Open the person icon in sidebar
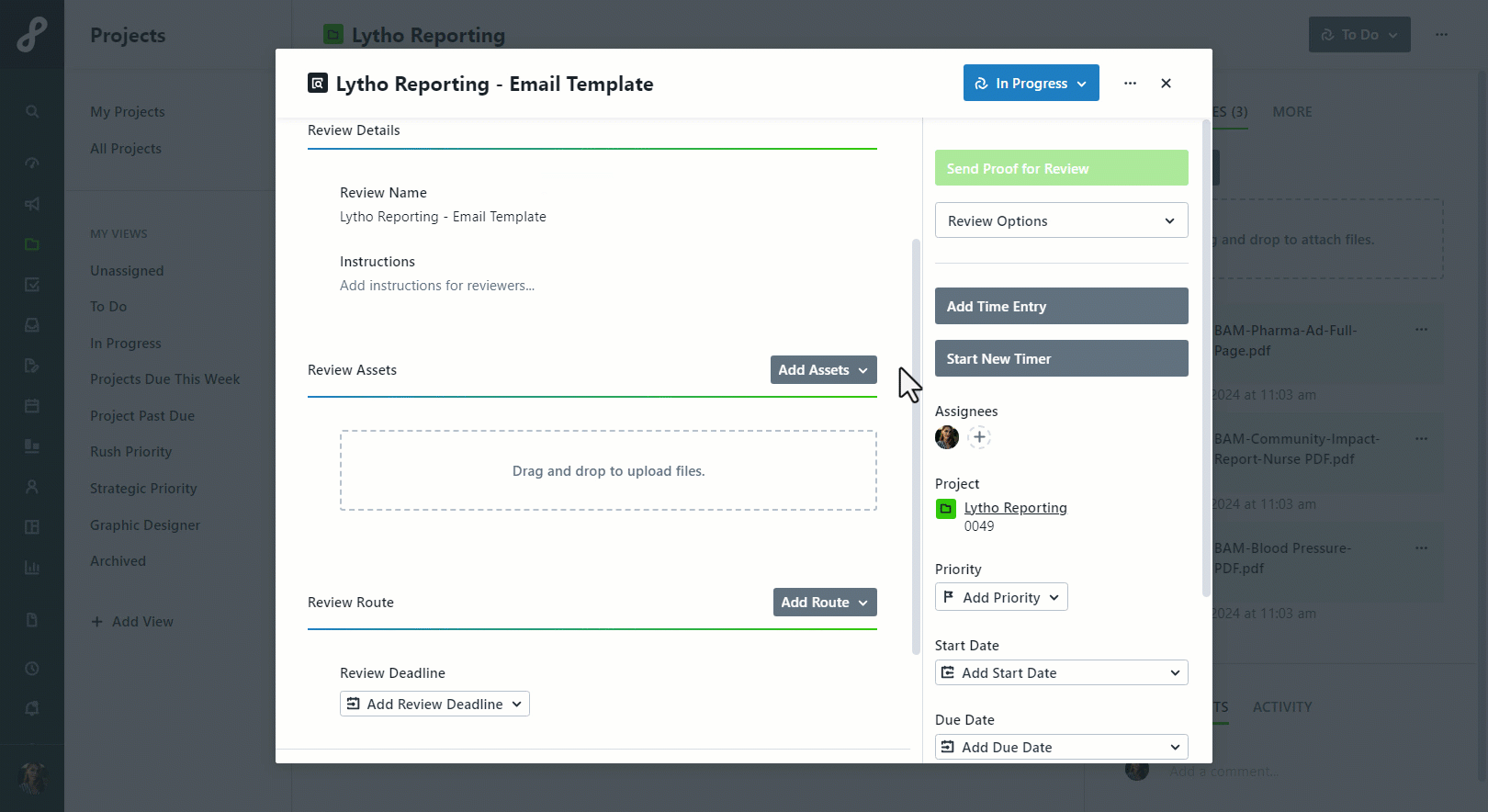Screen dimensions: 1488x812 32,487
